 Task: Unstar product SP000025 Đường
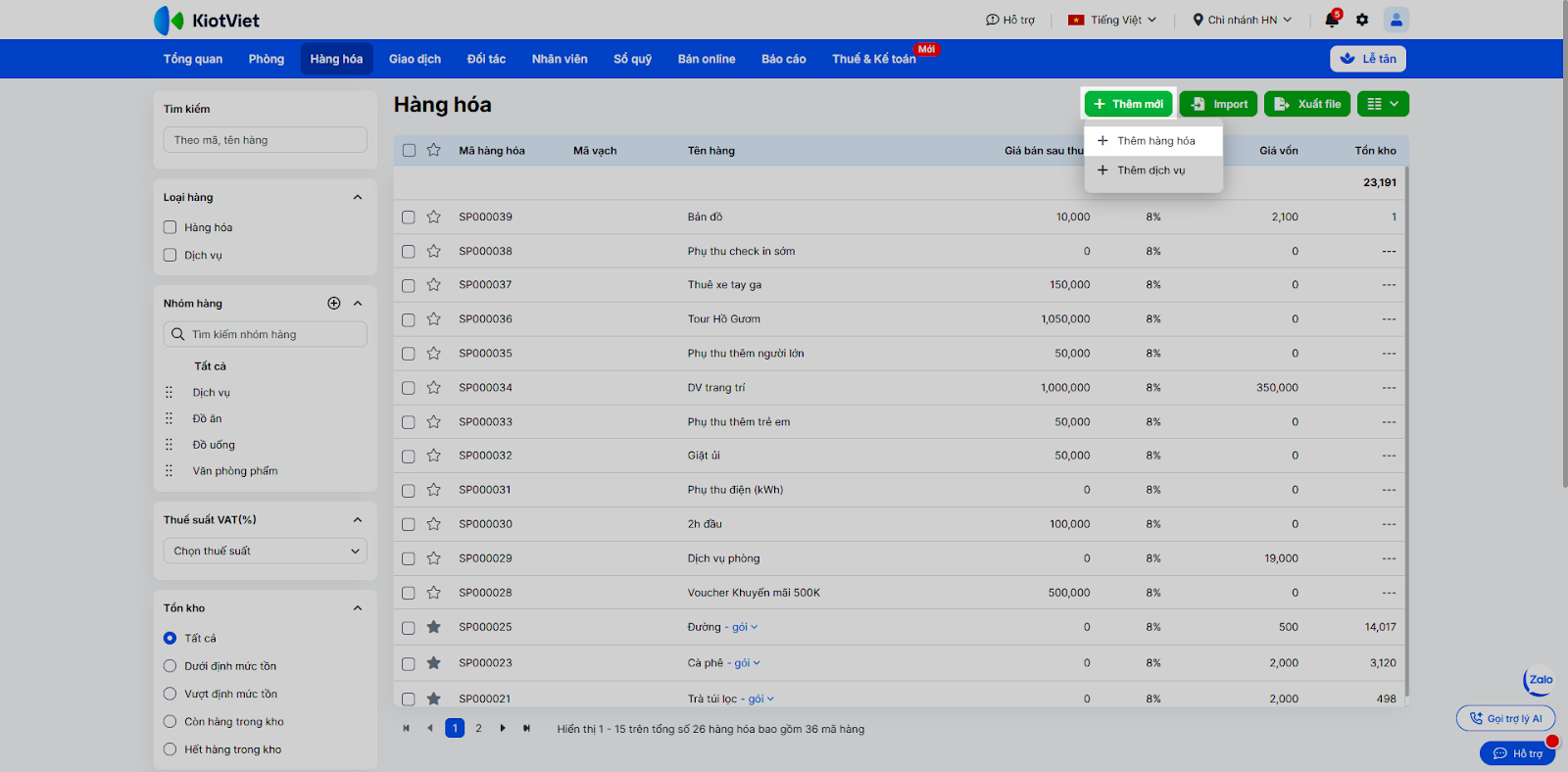[x=434, y=627]
